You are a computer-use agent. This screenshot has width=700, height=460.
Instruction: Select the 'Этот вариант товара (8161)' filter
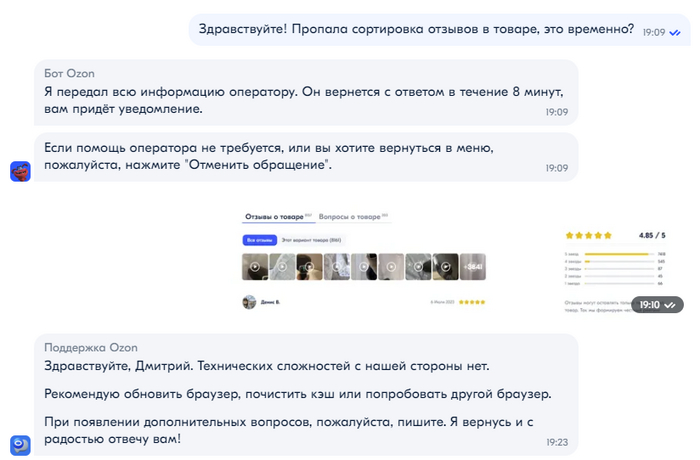(311, 240)
